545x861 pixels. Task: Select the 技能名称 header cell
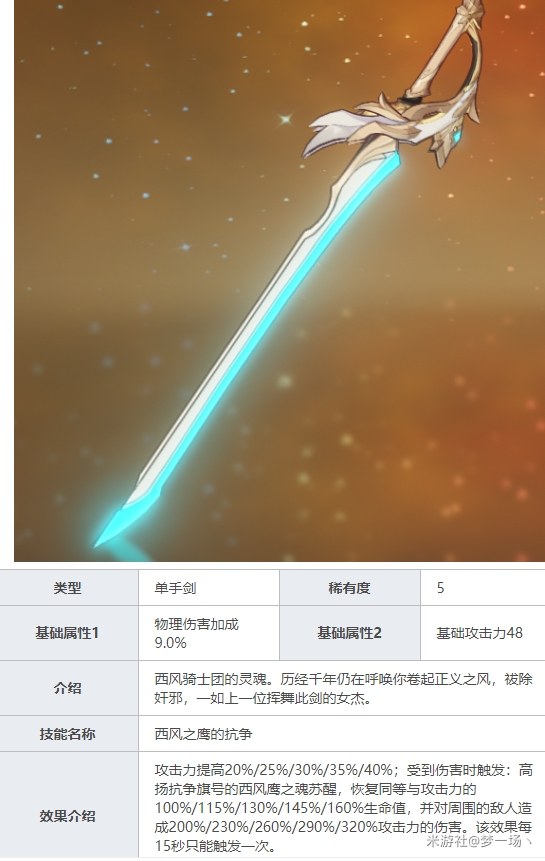69,734
